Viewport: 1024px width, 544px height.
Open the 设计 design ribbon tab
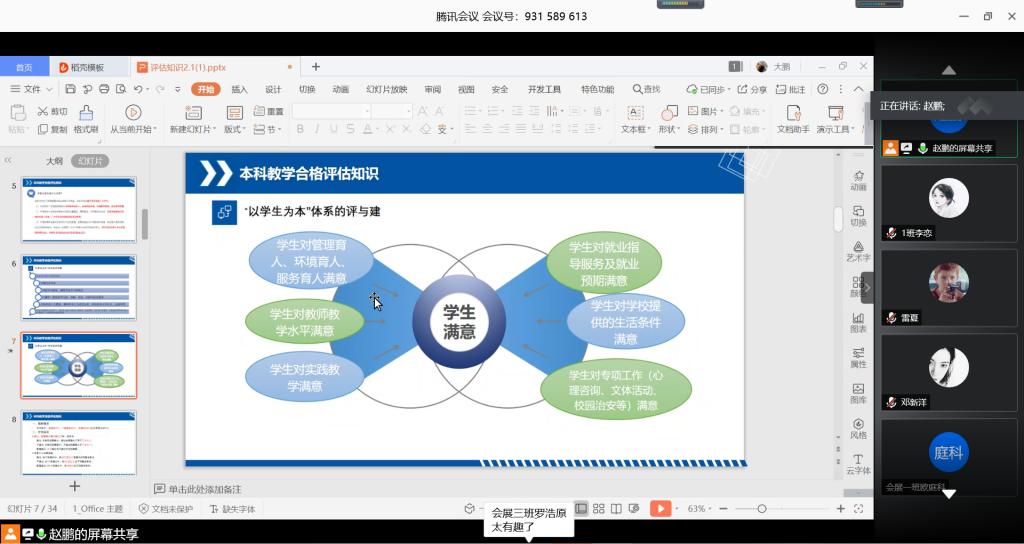click(x=273, y=89)
